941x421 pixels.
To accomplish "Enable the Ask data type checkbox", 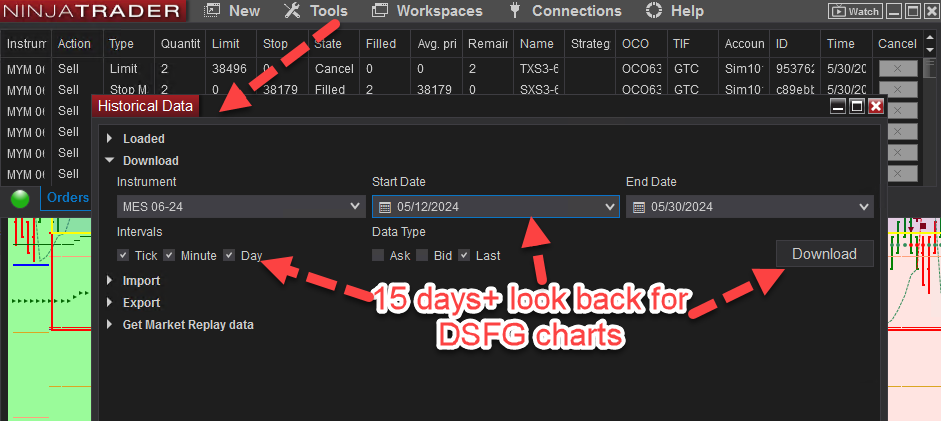I will (x=378, y=255).
